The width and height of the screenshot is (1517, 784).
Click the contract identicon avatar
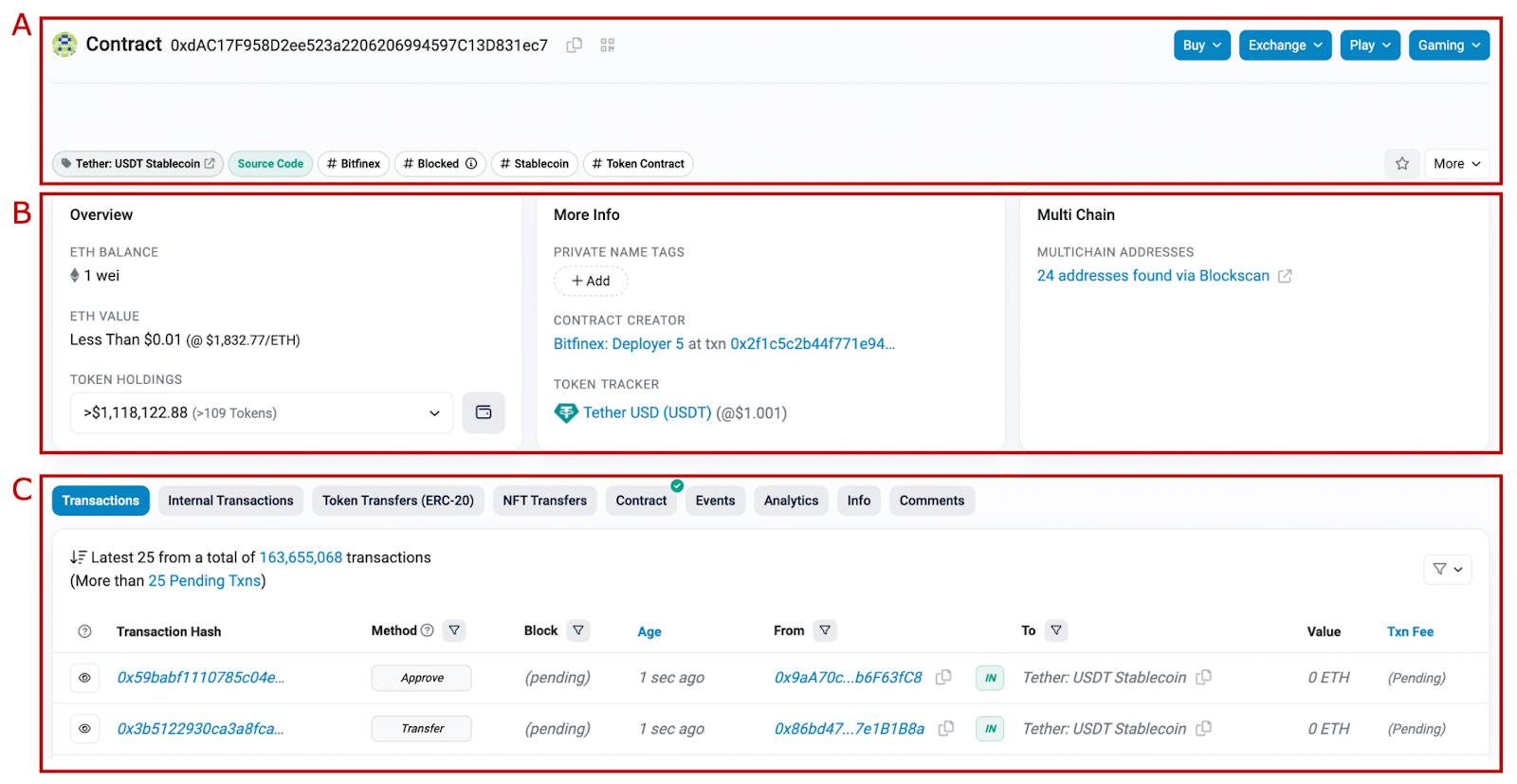[64, 45]
